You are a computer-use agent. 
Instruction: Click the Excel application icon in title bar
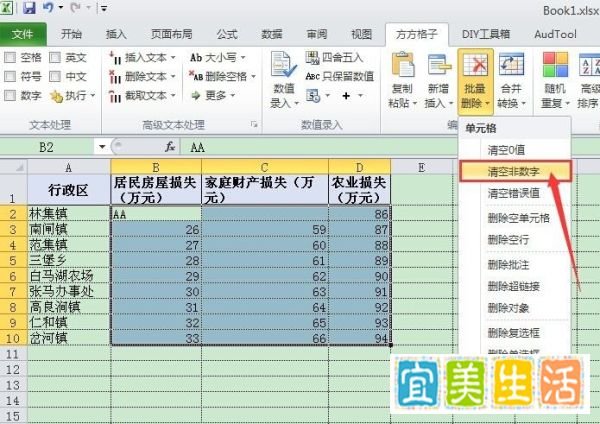(x=6, y=7)
